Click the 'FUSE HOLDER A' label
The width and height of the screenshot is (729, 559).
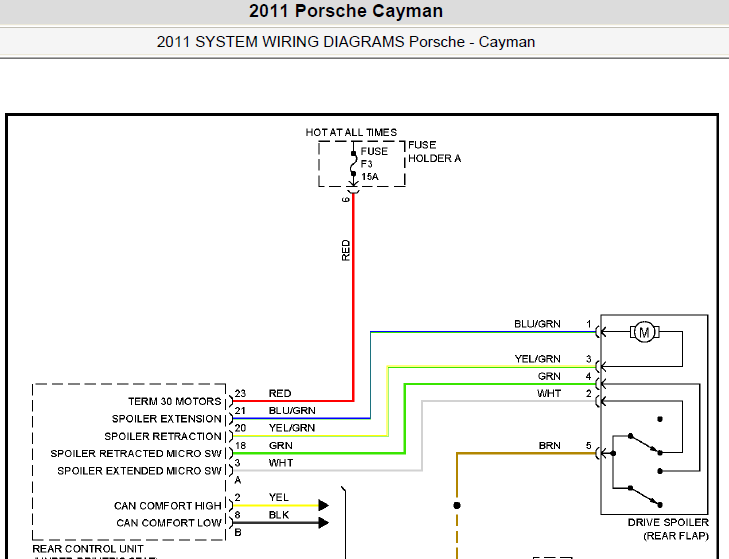435,152
